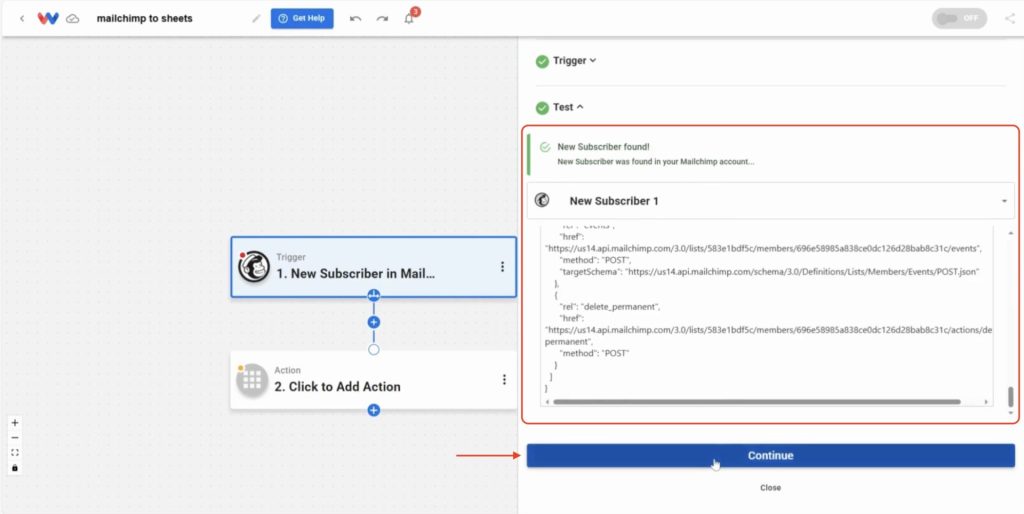Go back using the left chevron arrow
The image size is (1024, 514).
click(x=22, y=18)
